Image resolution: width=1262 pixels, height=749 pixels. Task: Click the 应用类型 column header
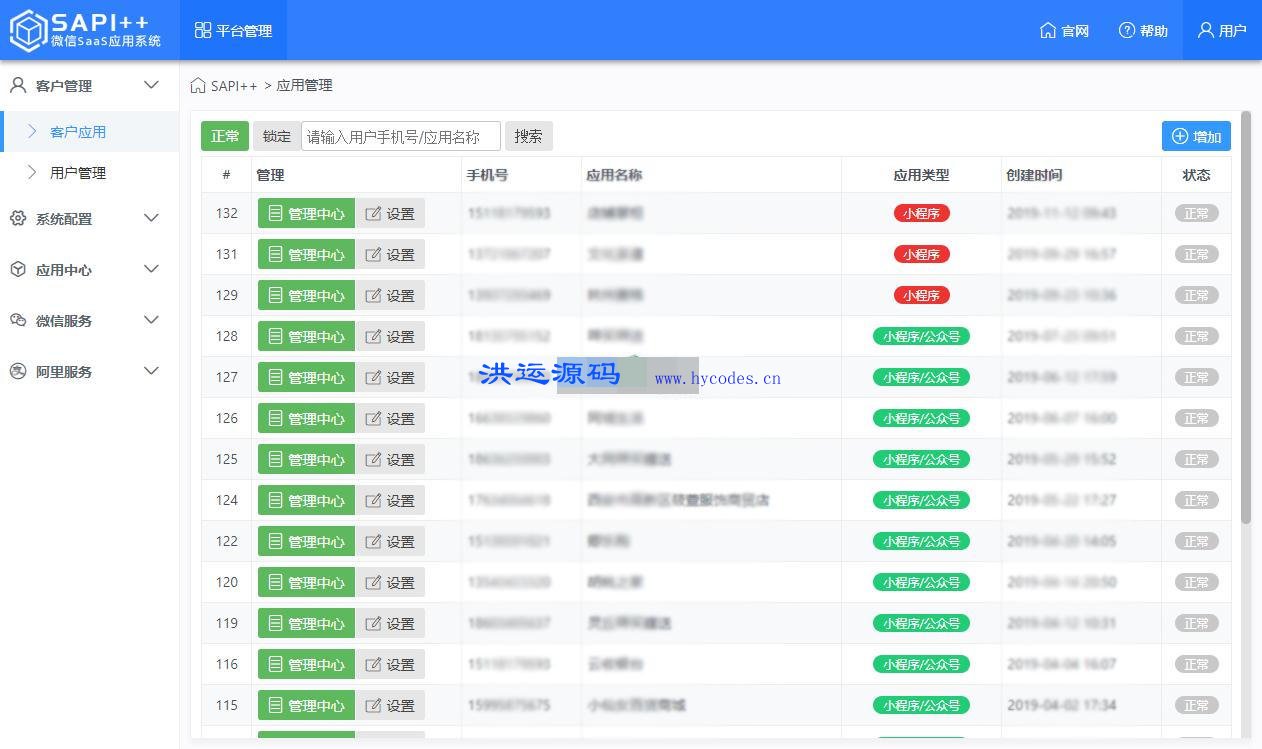[921, 175]
